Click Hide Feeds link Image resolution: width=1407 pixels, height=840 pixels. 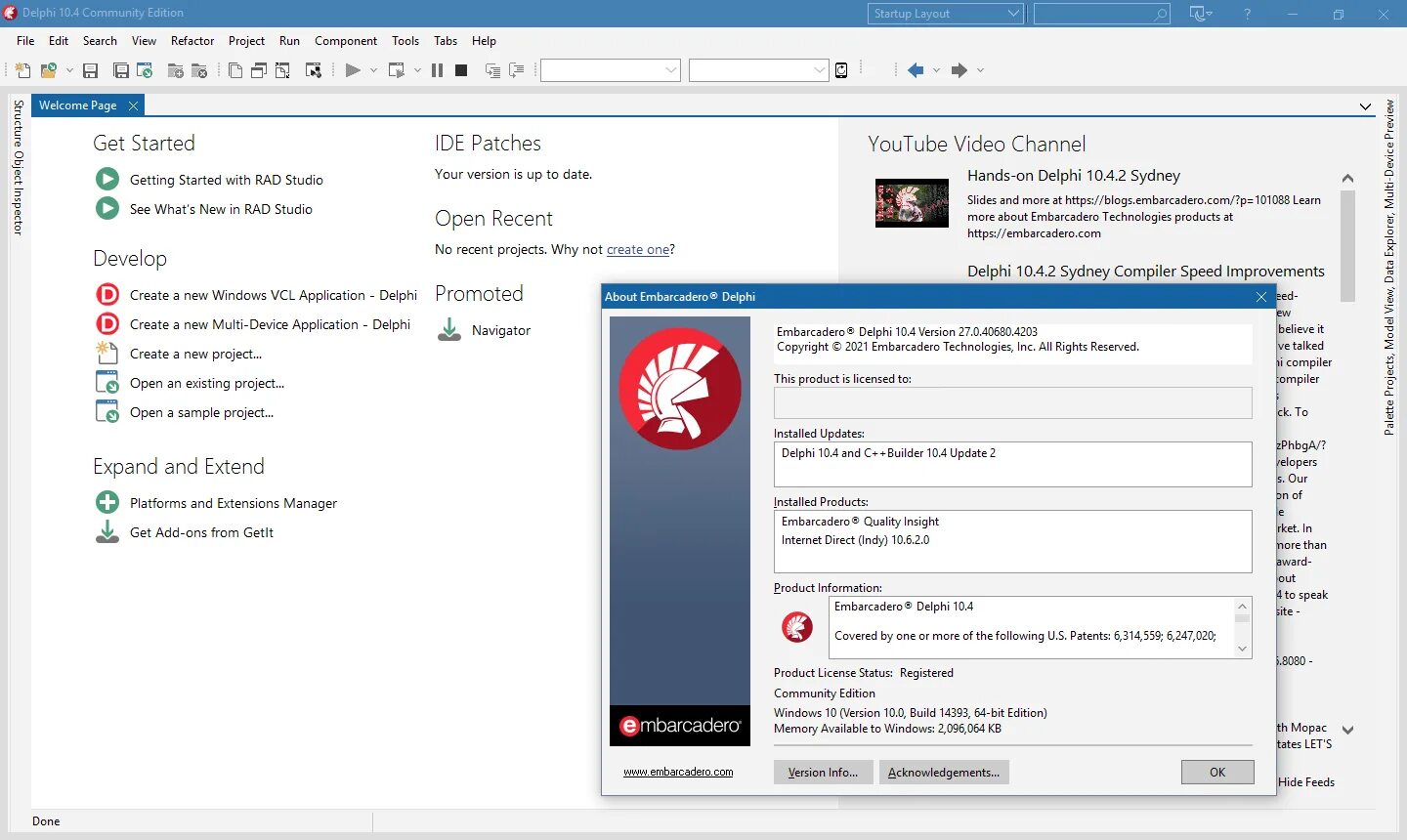point(1306,782)
